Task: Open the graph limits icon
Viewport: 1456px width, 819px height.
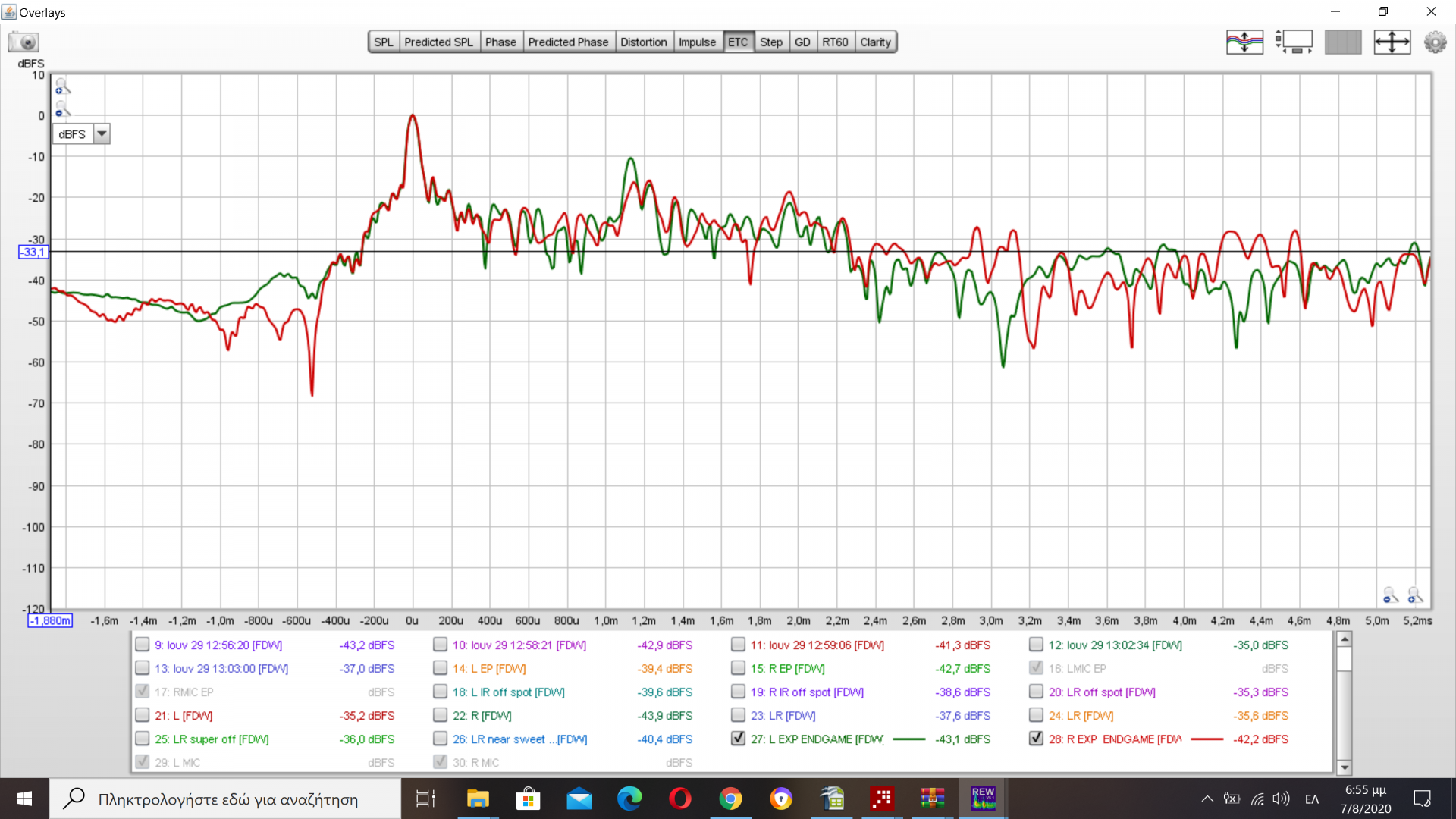Action: 1294,42
